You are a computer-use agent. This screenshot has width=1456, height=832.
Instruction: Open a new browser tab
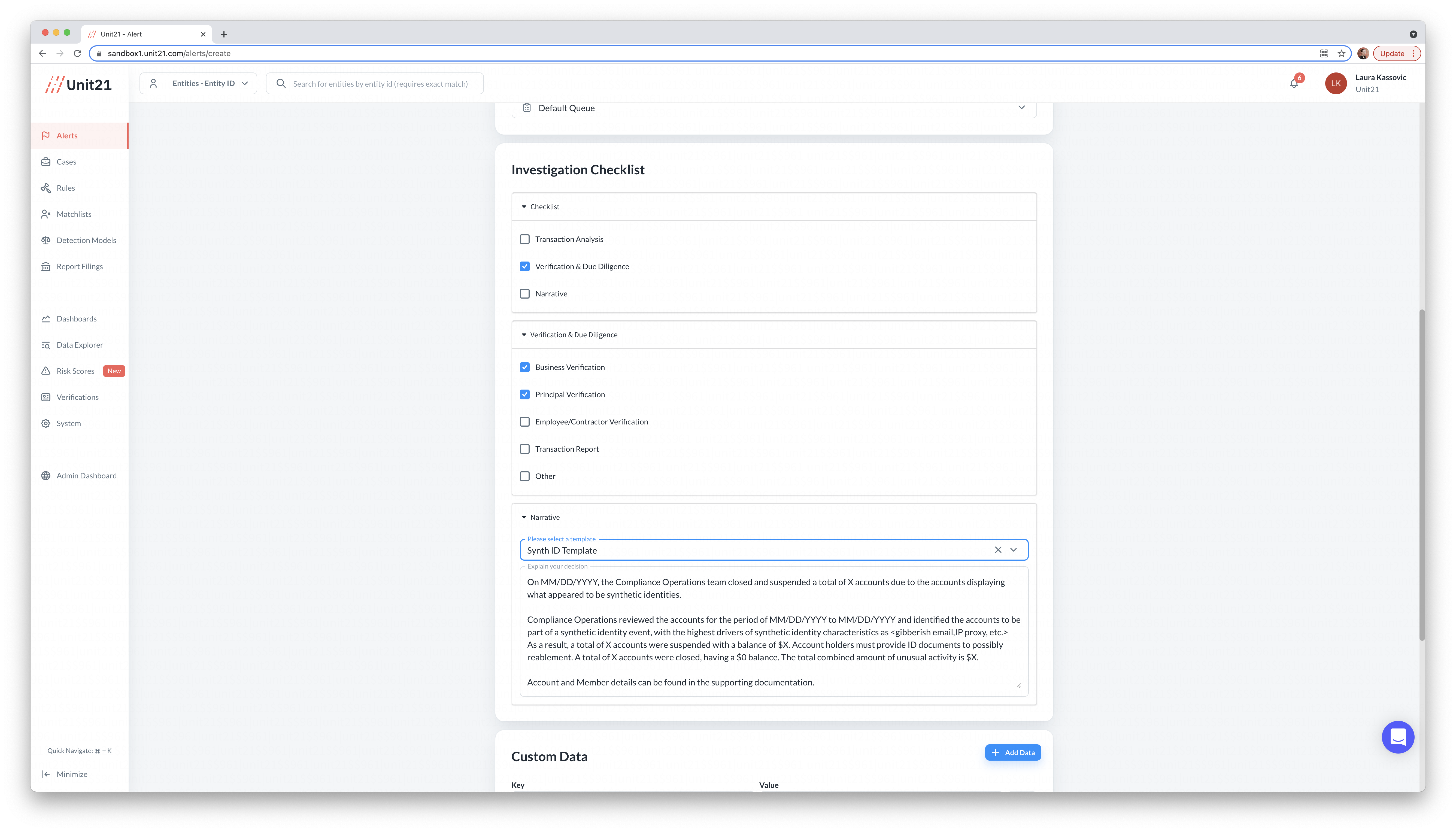coord(224,34)
